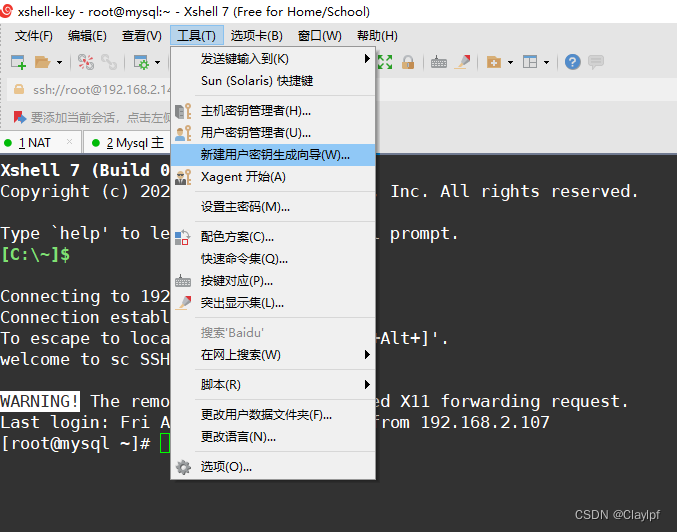The width and height of the screenshot is (677, 532).
Task: Toggle full screen with green arrows icon
Action: pyautogui.click(x=385, y=62)
